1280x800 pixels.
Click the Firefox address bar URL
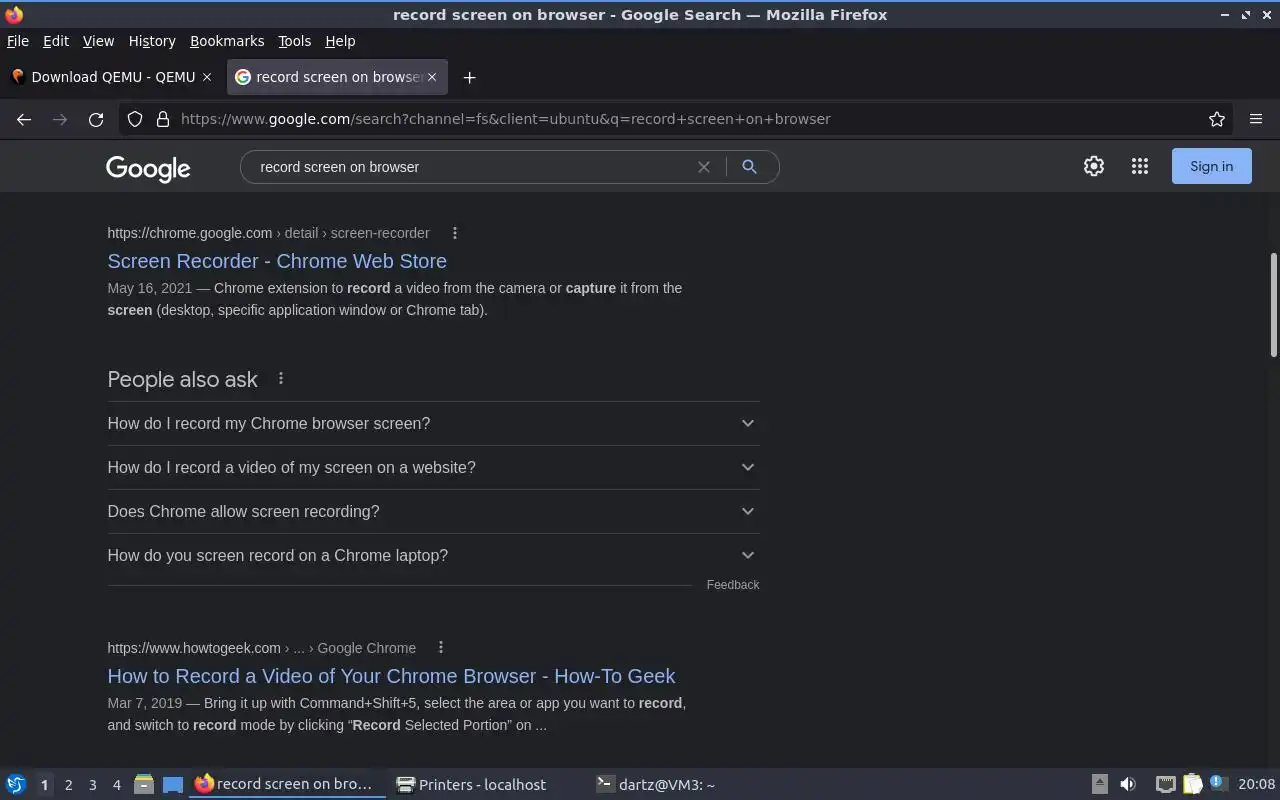(x=505, y=119)
